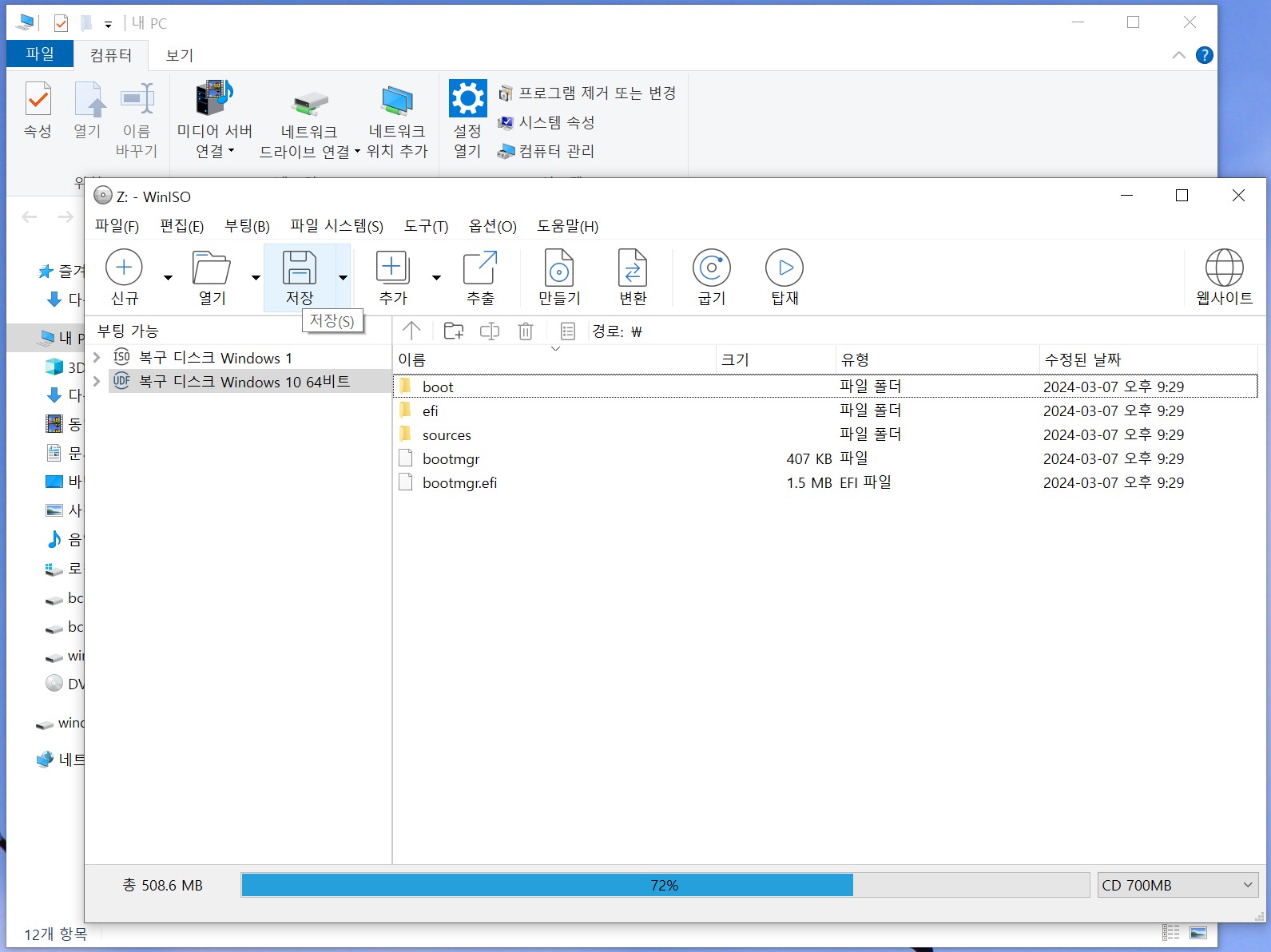Screen dimensions: 1271x952
Task: Select the bootmgr file row
Action: (825, 458)
